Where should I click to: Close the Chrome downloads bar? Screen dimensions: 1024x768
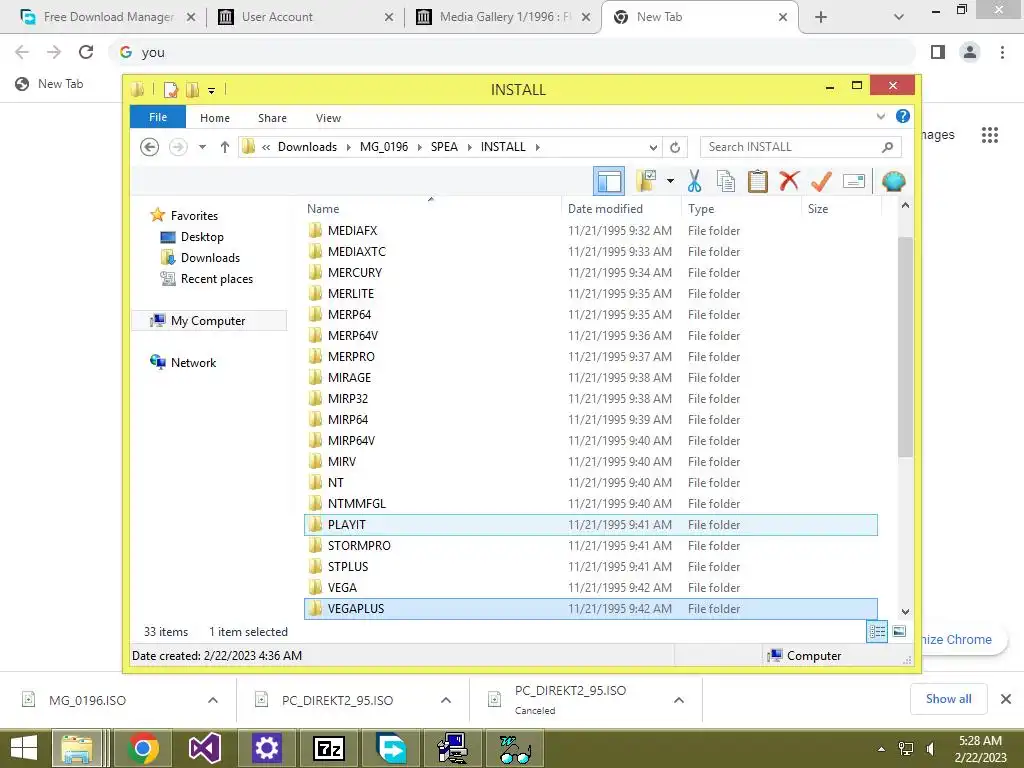pos(1006,699)
